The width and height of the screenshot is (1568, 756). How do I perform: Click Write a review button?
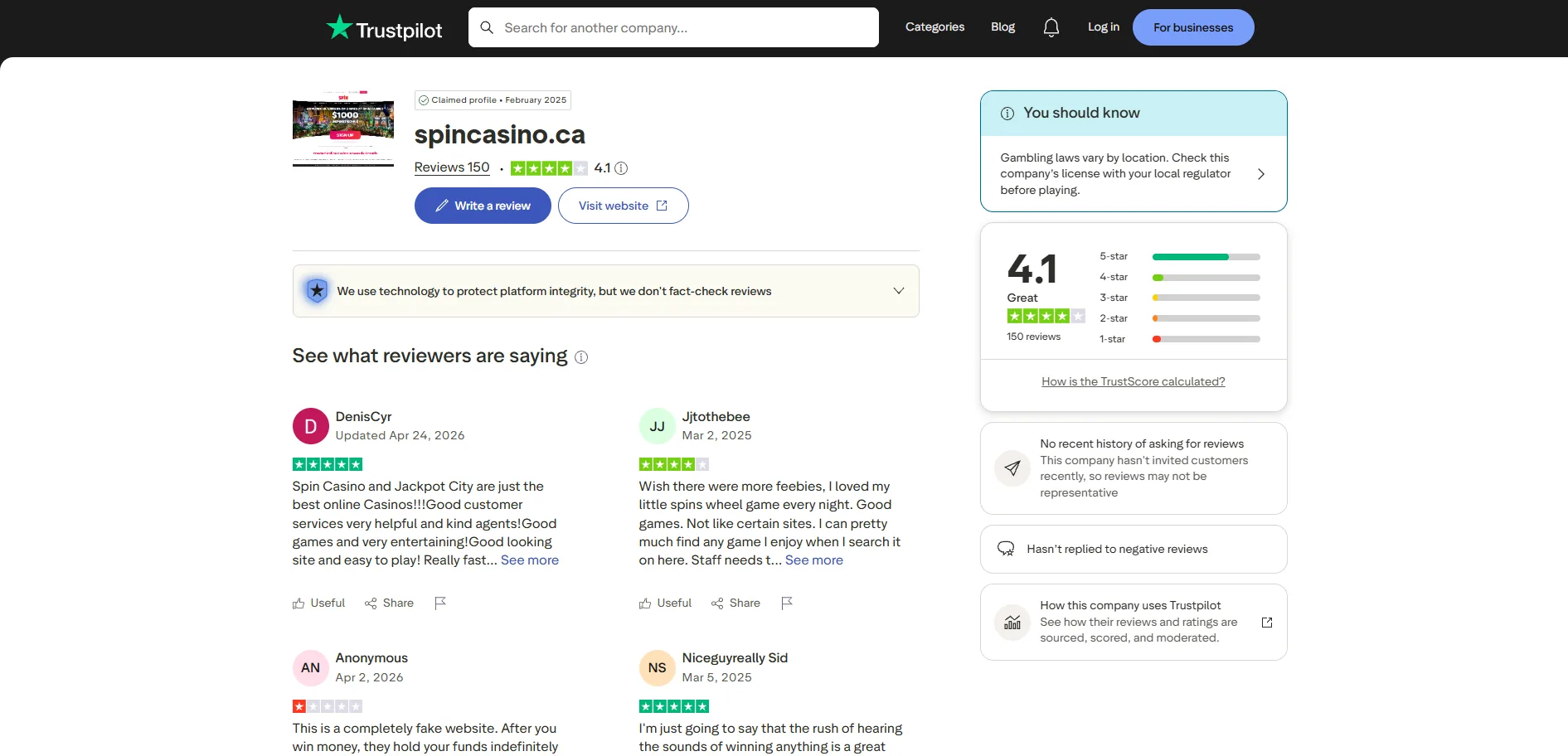pos(483,206)
